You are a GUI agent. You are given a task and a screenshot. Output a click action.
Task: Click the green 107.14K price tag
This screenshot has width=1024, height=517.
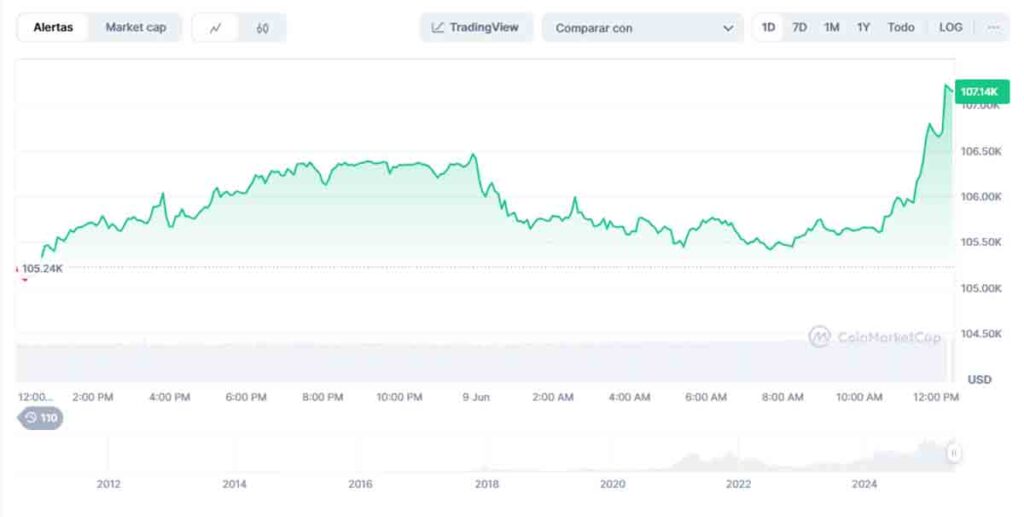tap(979, 92)
